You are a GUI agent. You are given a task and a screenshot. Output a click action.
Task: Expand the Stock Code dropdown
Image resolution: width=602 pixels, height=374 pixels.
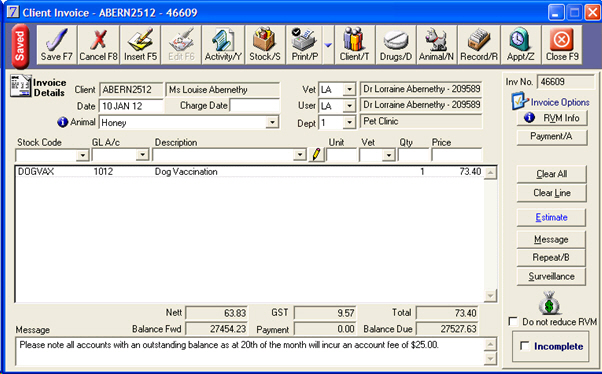[x=83, y=155]
